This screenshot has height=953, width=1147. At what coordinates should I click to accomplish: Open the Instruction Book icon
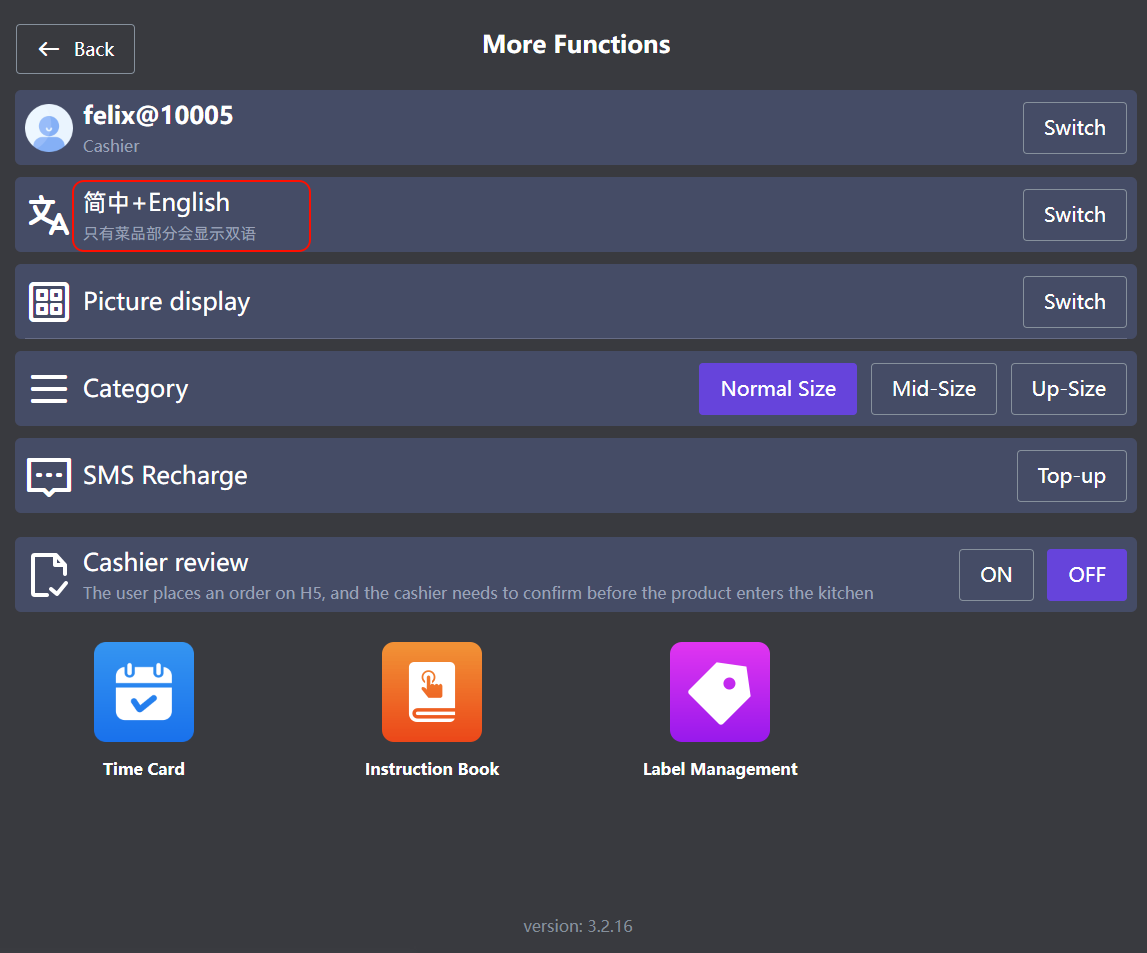point(432,692)
